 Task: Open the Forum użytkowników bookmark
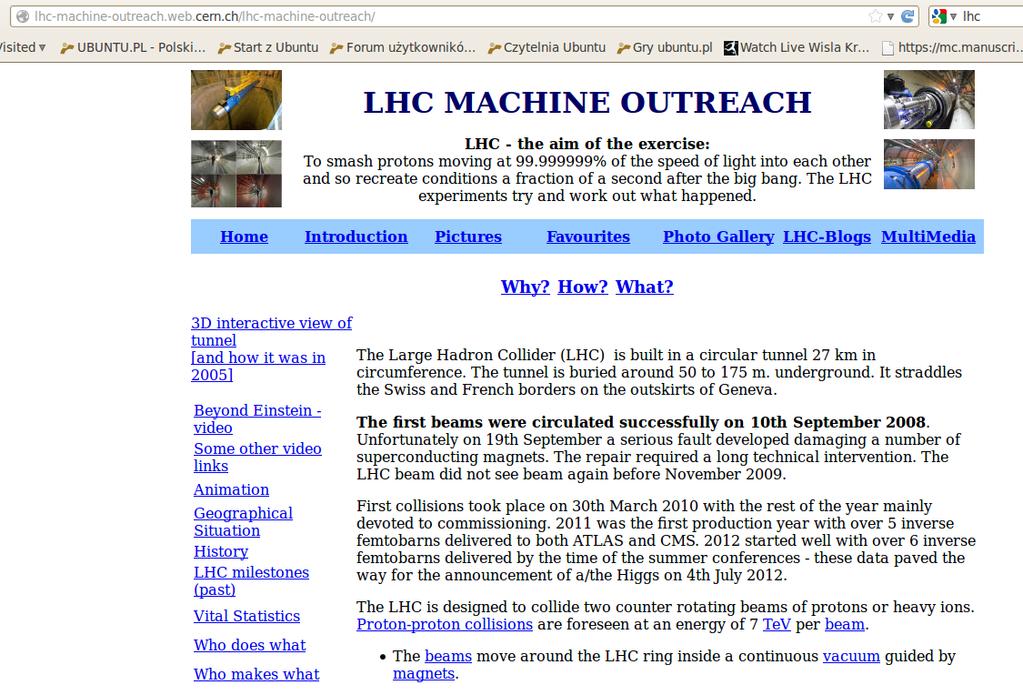coord(403,47)
